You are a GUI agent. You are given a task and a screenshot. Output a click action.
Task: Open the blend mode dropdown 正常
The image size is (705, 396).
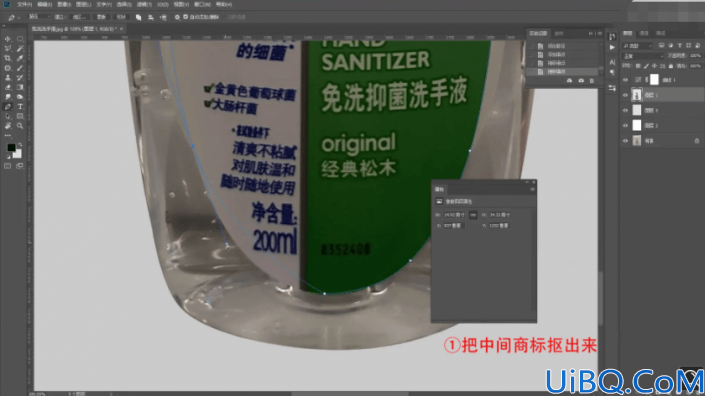click(x=642, y=56)
